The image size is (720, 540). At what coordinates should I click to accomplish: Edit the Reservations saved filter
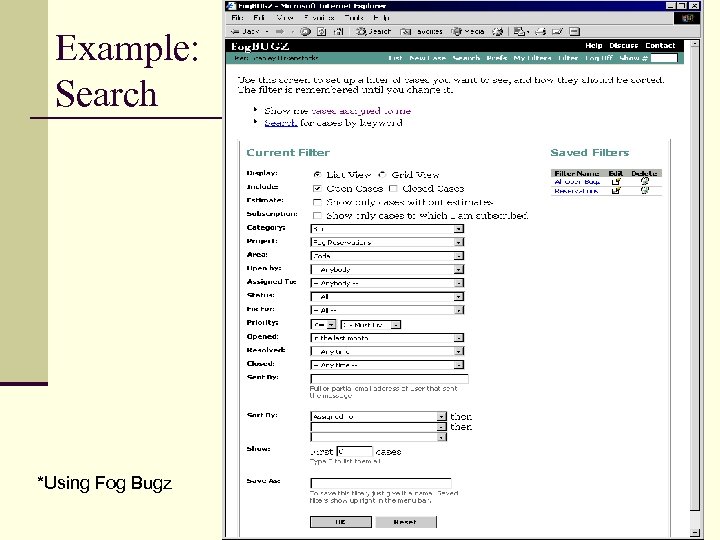click(x=616, y=191)
